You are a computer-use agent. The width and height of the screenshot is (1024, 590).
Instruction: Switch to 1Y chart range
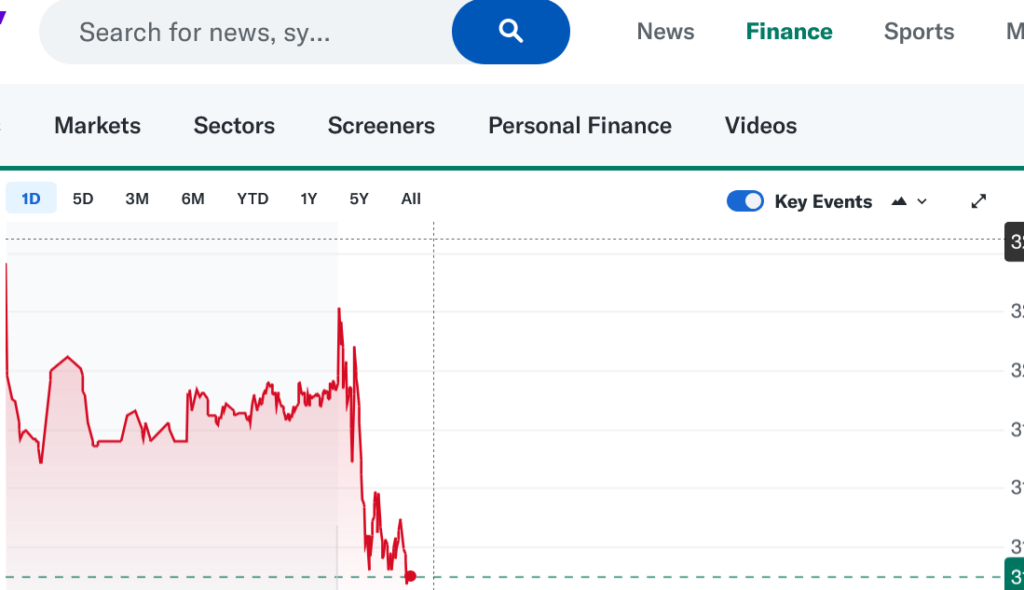pos(309,199)
